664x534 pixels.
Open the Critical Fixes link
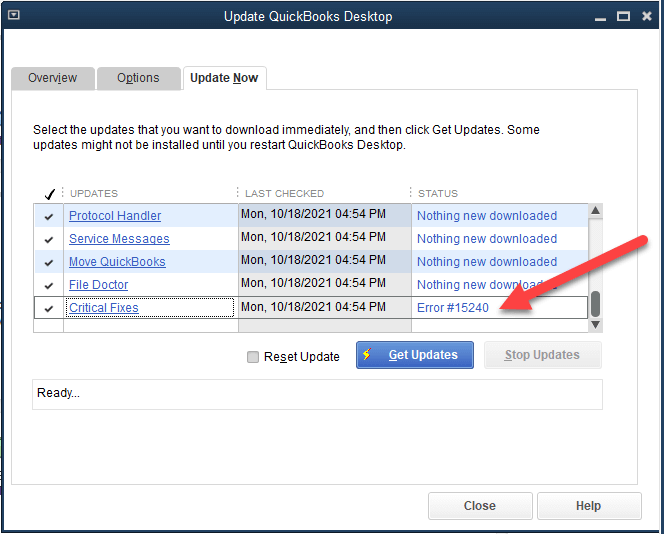pyautogui.click(x=104, y=307)
